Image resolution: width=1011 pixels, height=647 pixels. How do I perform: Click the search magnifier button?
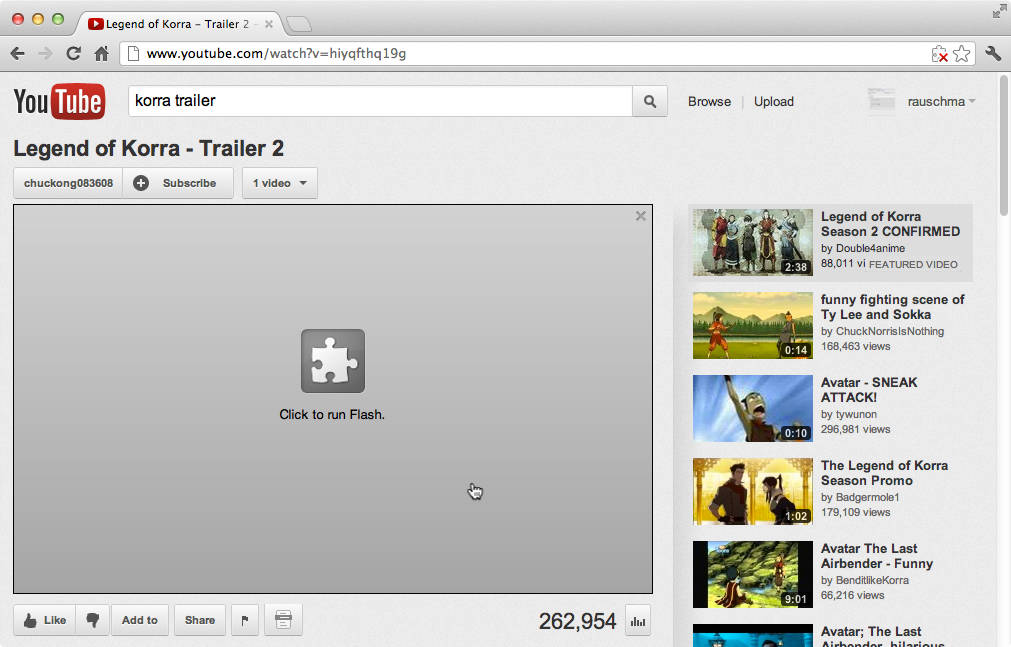click(x=650, y=101)
